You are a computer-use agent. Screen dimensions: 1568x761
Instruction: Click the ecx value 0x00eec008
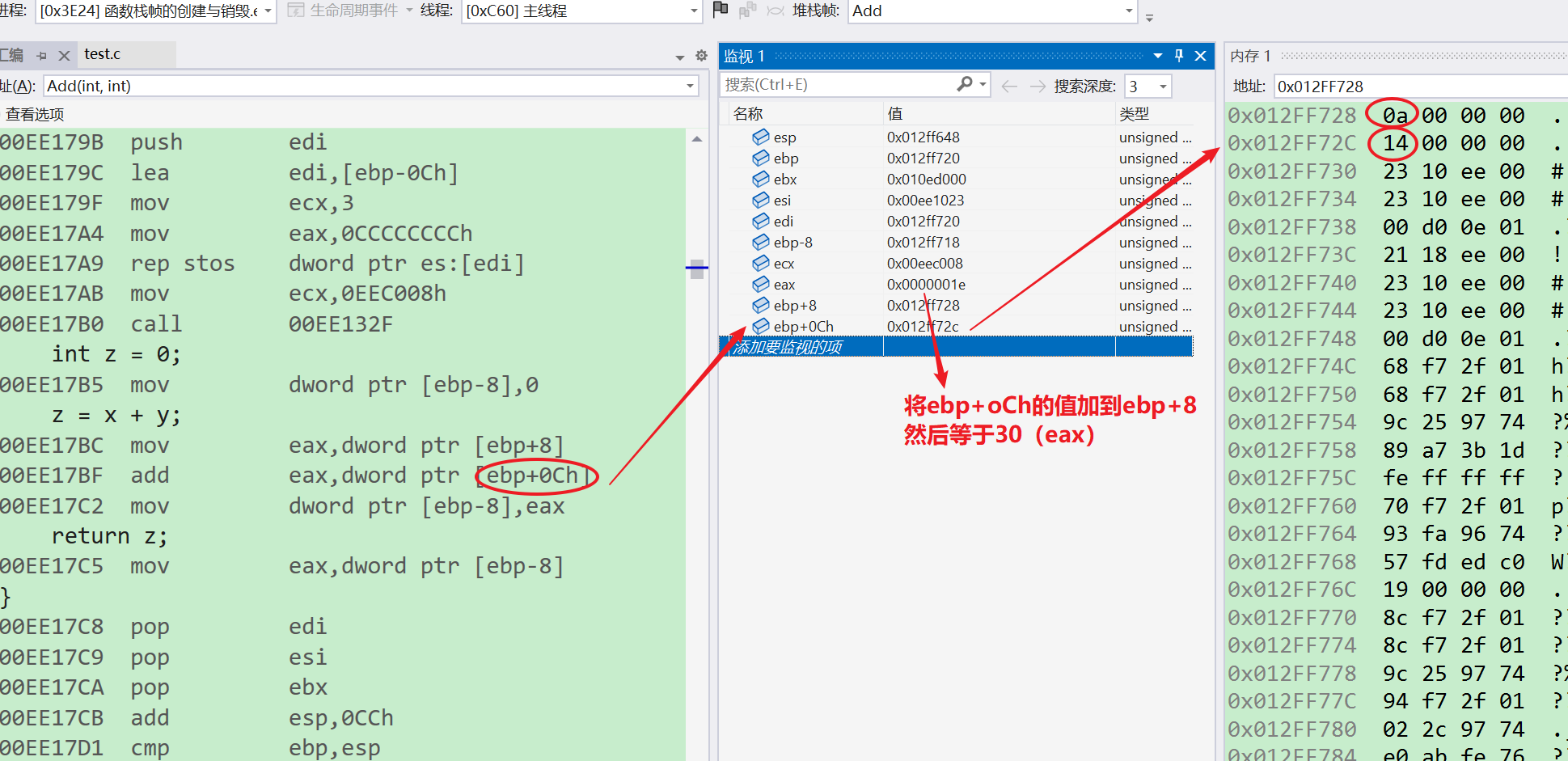click(x=925, y=264)
